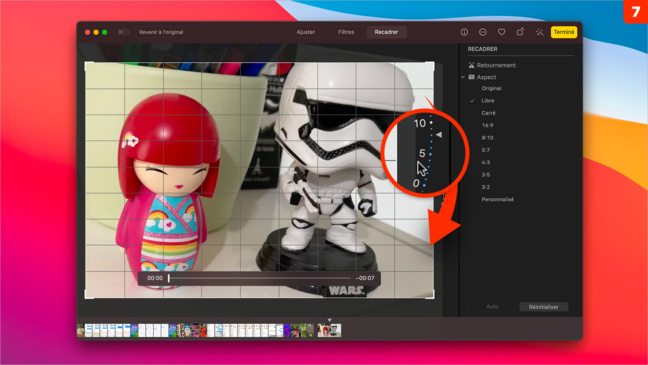The image size is (648, 365).
Task: Choose the Personnalisé aspect option
Action: [498, 200]
